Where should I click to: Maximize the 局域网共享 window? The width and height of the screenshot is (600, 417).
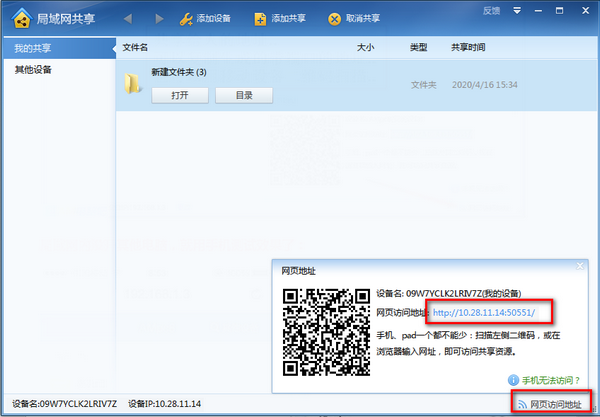point(559,11)
